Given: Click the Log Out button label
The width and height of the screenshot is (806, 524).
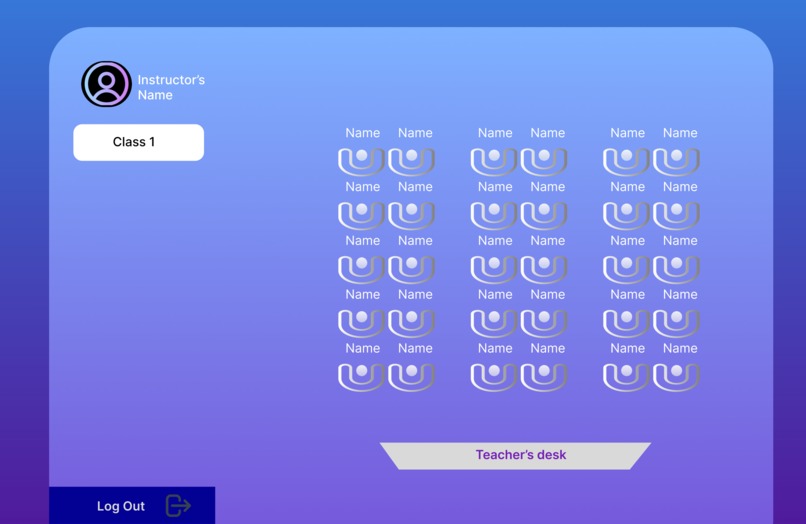Looking at the screenshot, I should coord(121,506).
